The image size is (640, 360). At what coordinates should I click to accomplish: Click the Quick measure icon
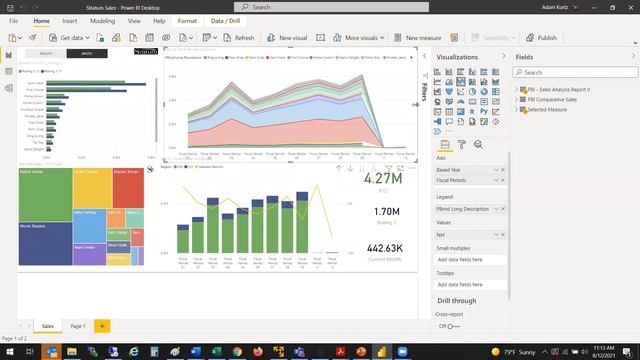tap(454, 38)
